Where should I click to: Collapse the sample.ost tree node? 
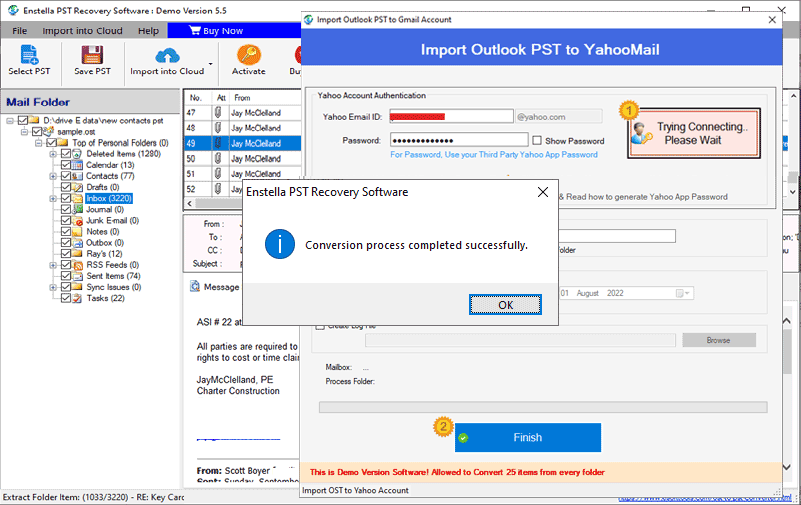pyautogui.click(x=24, y=132)
